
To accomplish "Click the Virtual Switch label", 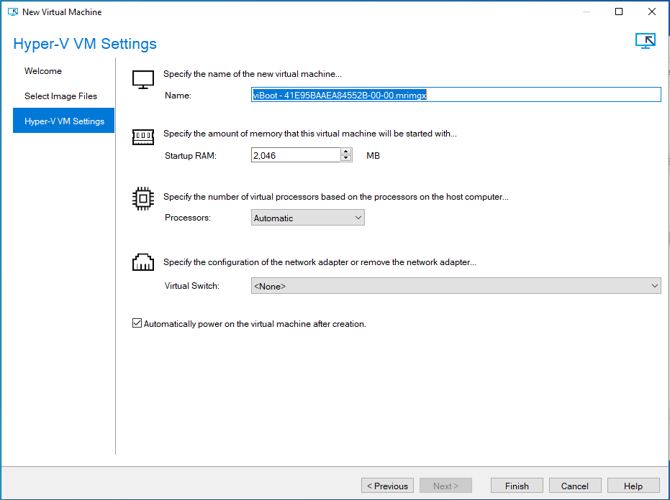I will [x=192, y=286].
